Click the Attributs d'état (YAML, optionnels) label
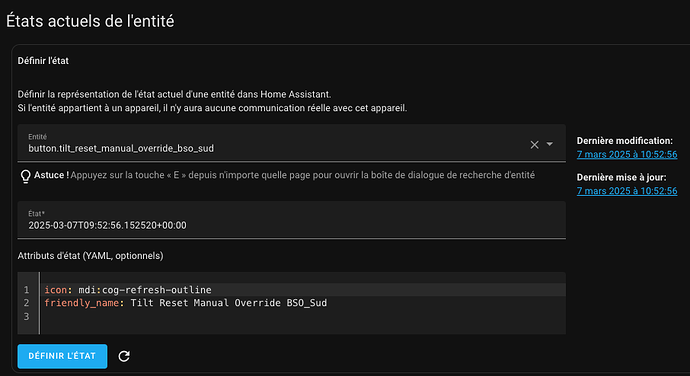Image resolution: width=690 pixels, height=376 pixels. point(90,256)
